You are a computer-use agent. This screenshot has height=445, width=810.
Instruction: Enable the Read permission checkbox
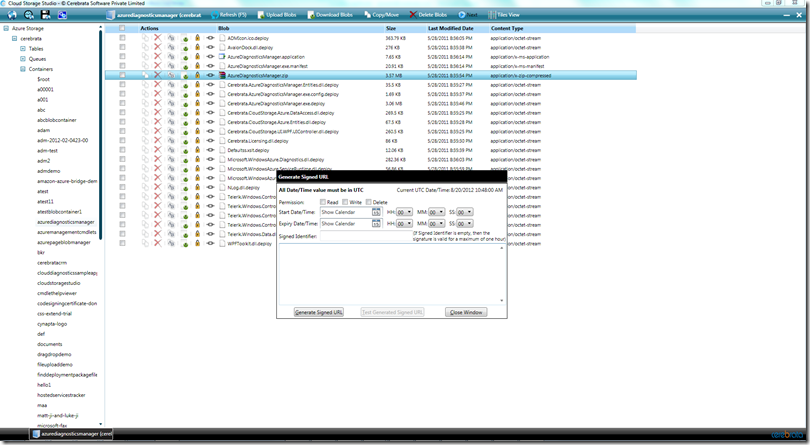323,202
